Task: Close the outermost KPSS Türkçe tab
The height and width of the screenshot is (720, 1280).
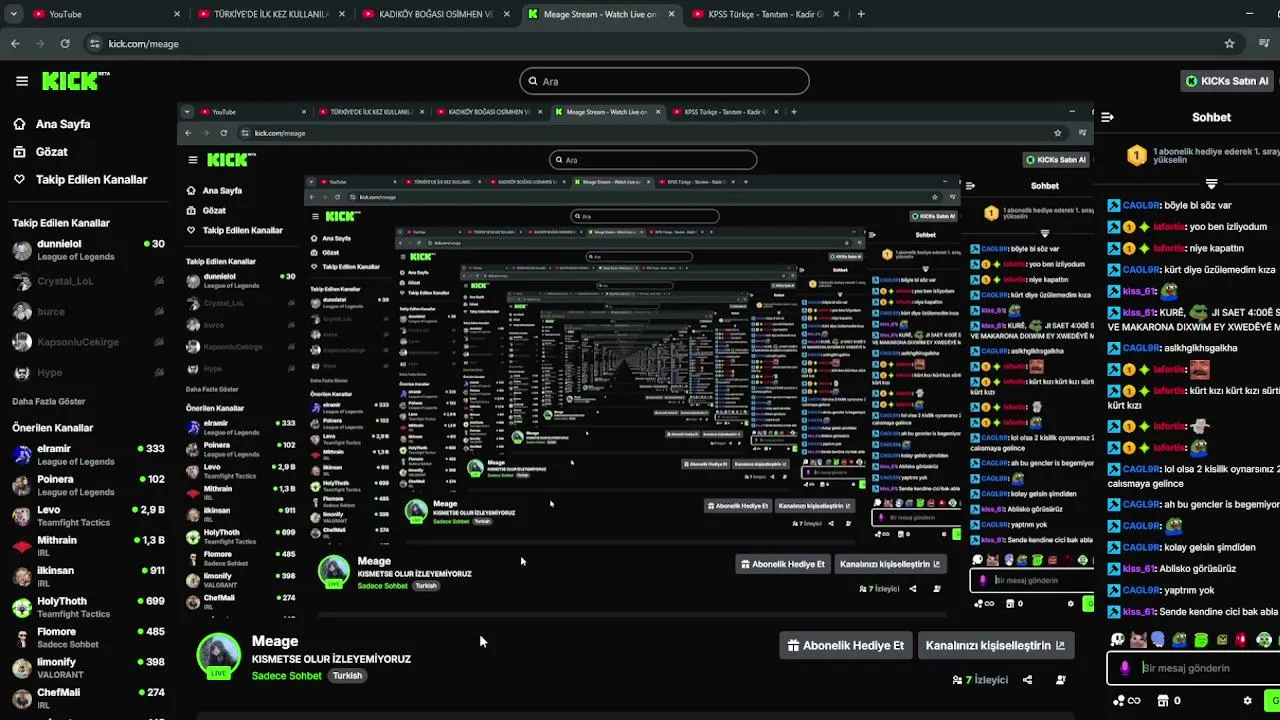Action: 836,14
